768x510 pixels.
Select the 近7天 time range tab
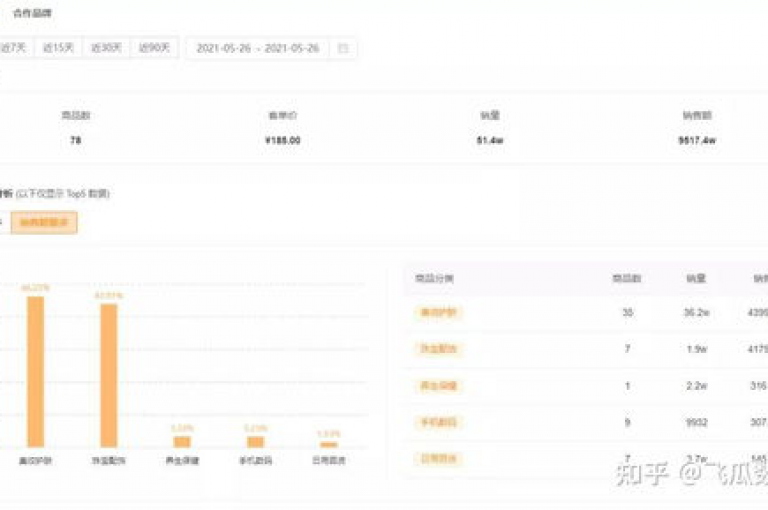tap(16, 48)
